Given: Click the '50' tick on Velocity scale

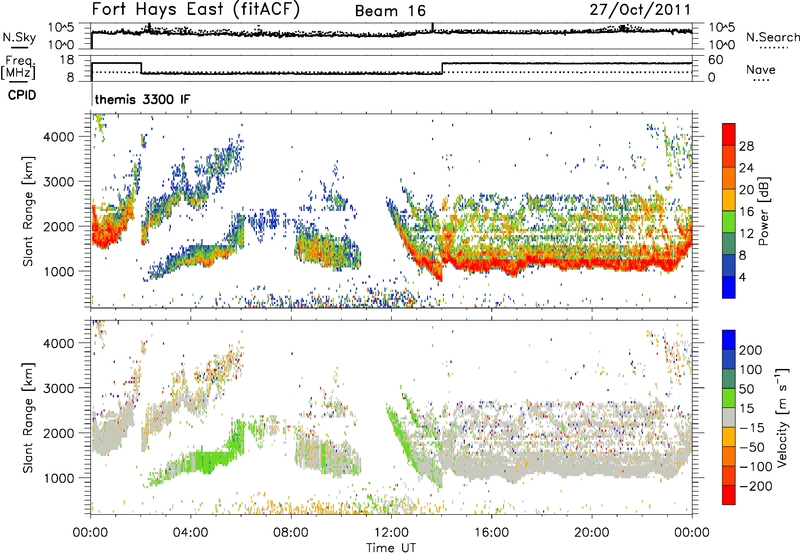Looking at the screenshot, I should click(746, 389).
